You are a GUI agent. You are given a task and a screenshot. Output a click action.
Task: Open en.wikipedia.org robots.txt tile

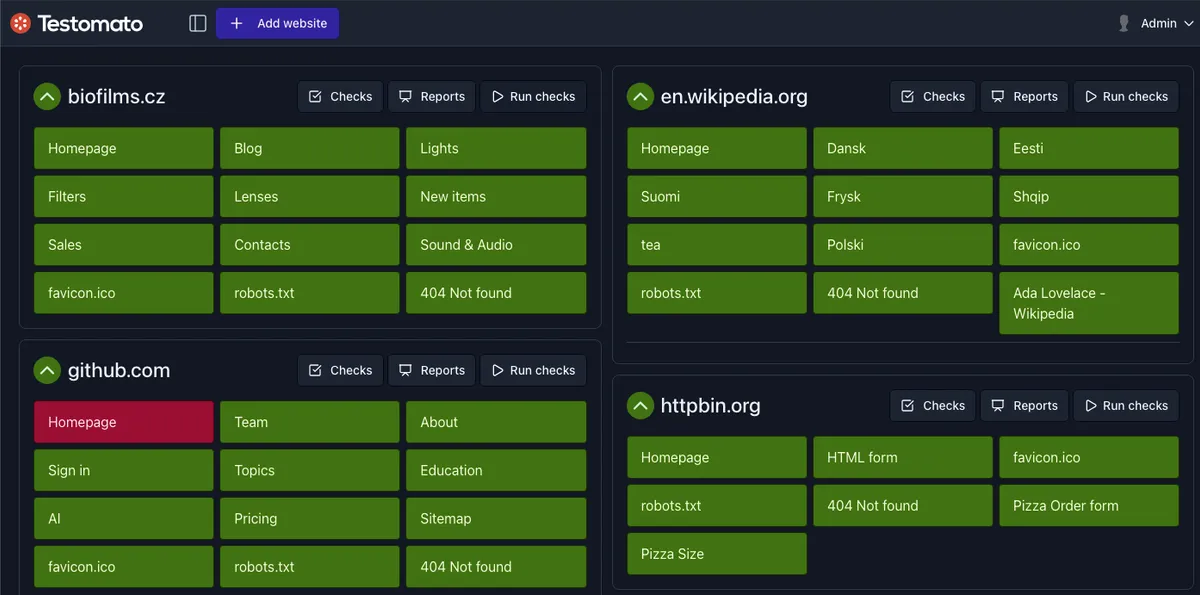(x=717, y=293)
